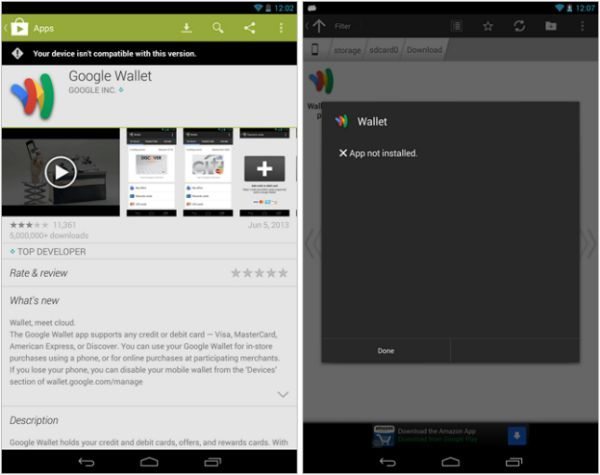Expand the What's new section chevron

(x=283, y=394)
